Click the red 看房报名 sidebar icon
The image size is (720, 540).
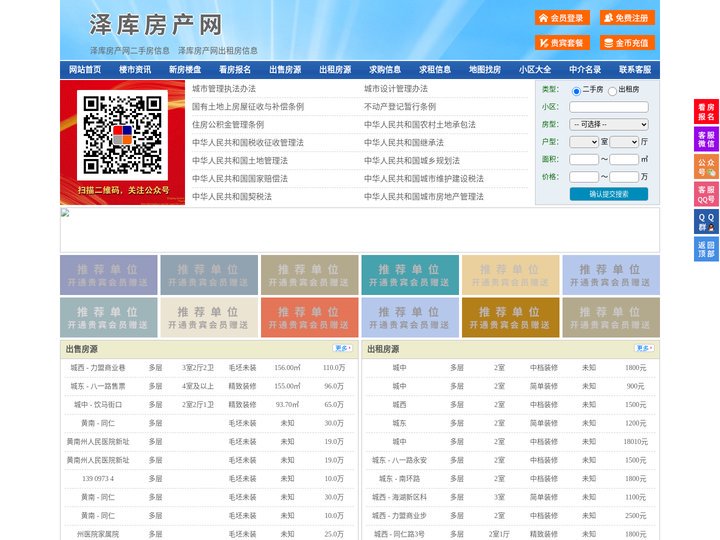706,112
